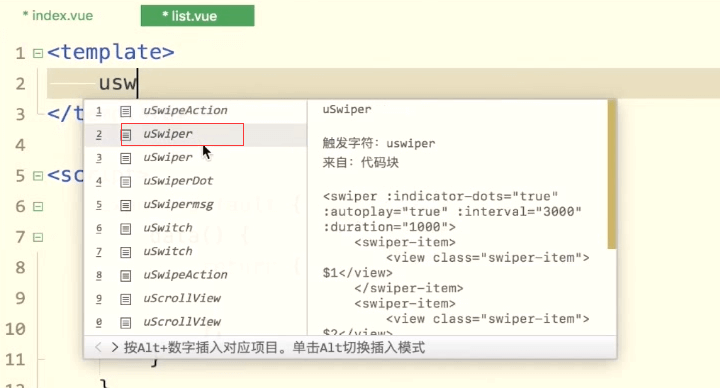Pick uScrollView suggestion numbered 0

coord(196,322)
